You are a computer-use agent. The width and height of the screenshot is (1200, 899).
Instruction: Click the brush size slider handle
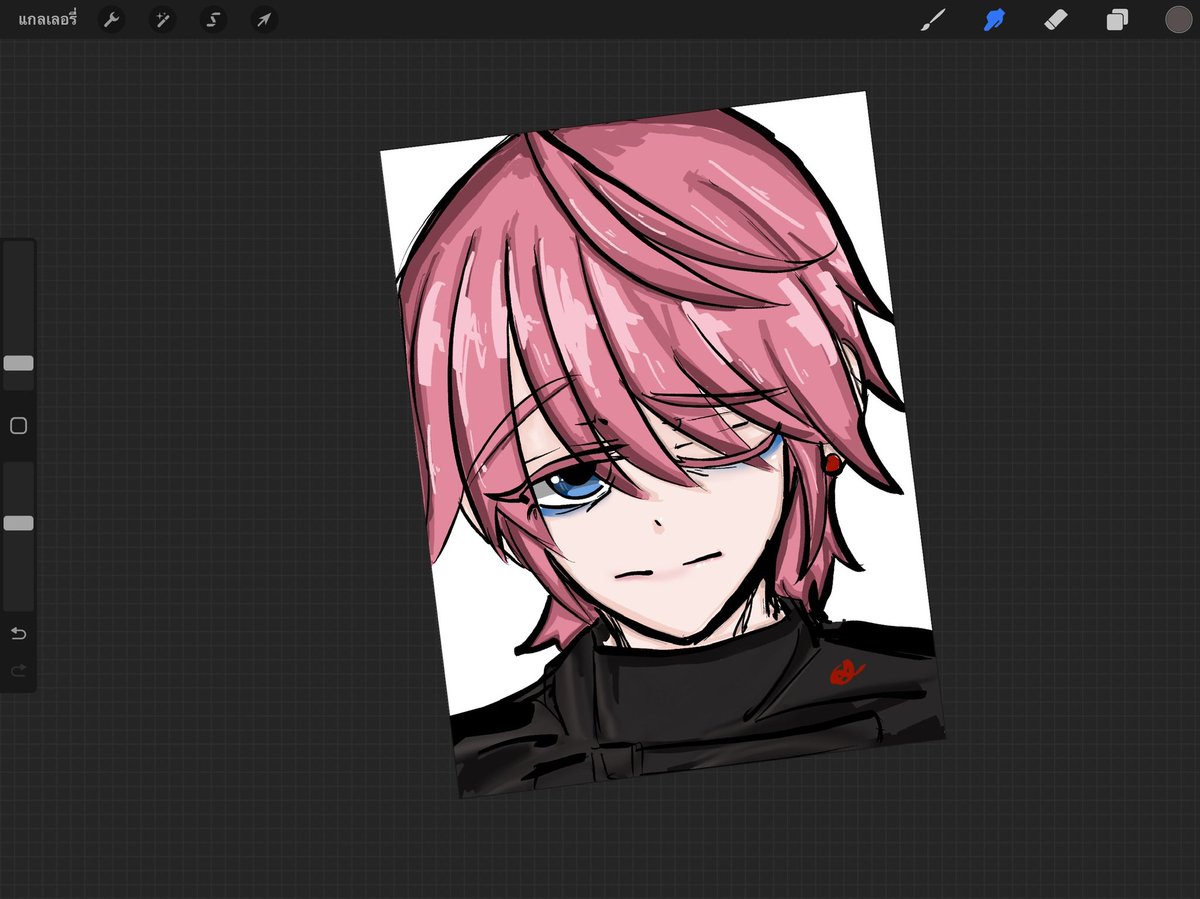(x=18, y=363)
